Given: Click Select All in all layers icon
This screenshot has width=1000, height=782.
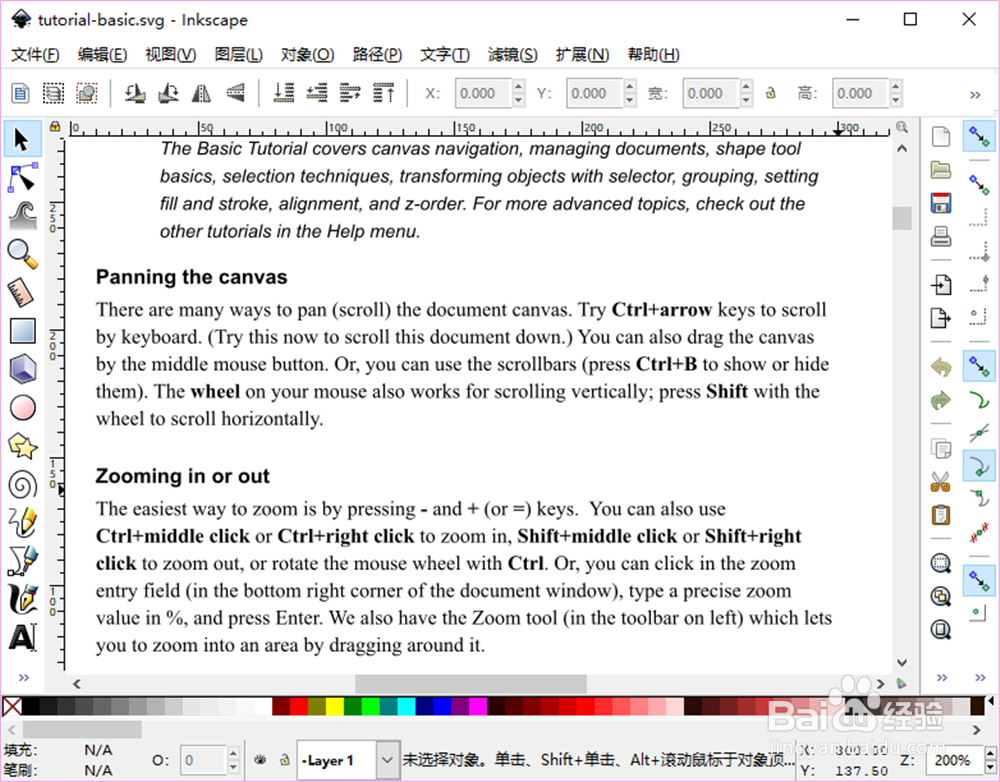Looking at the screenshot, I should [x=54, y=93].
